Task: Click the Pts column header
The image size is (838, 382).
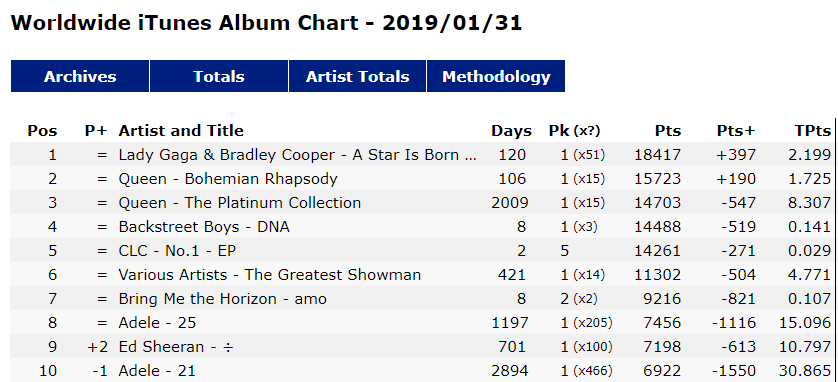Action: (668, 131)
